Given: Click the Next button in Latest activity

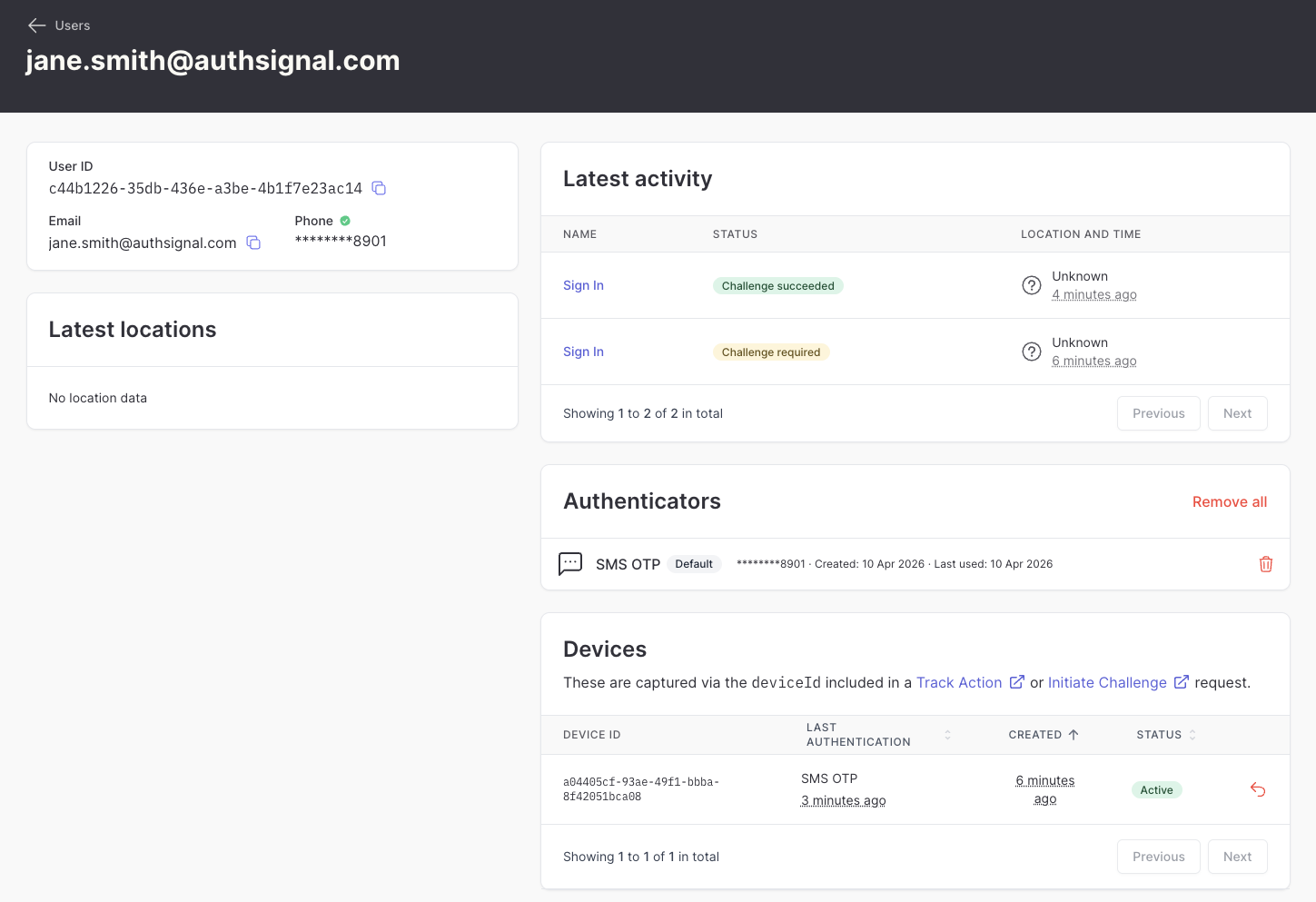Looking at the screenshot, I should click(x=1237, y=413).
